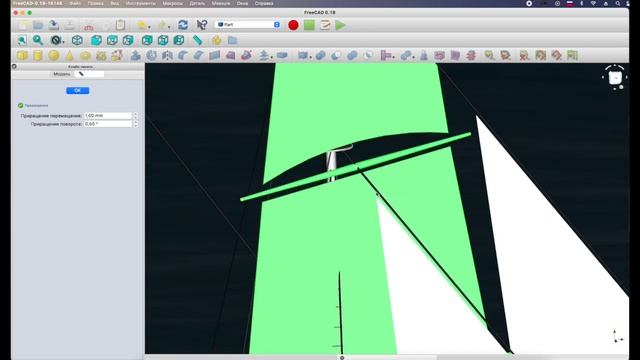Image resolution: width=640 pixels, height=360 pixels.
Task: Create a torus primitive
Action: tap(85, 55)
